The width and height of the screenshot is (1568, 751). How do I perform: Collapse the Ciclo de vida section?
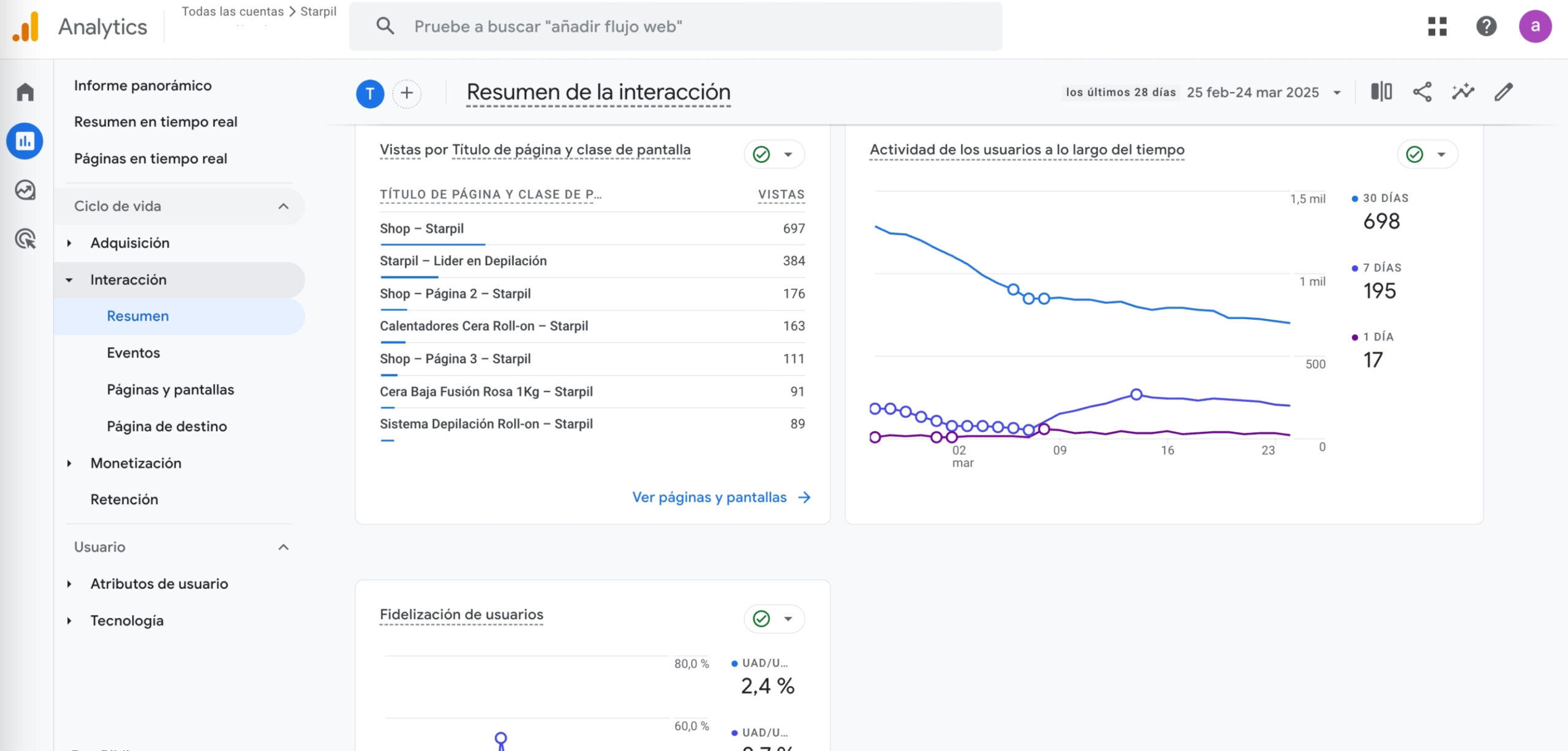pos(283,206)
